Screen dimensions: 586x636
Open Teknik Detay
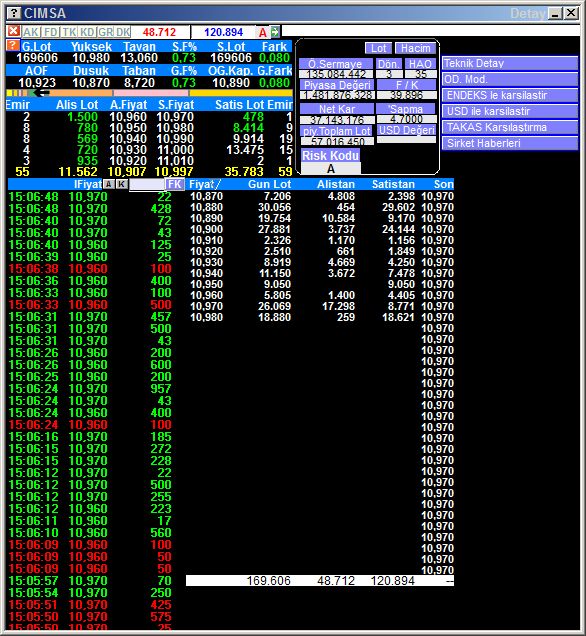click(510, 63)
